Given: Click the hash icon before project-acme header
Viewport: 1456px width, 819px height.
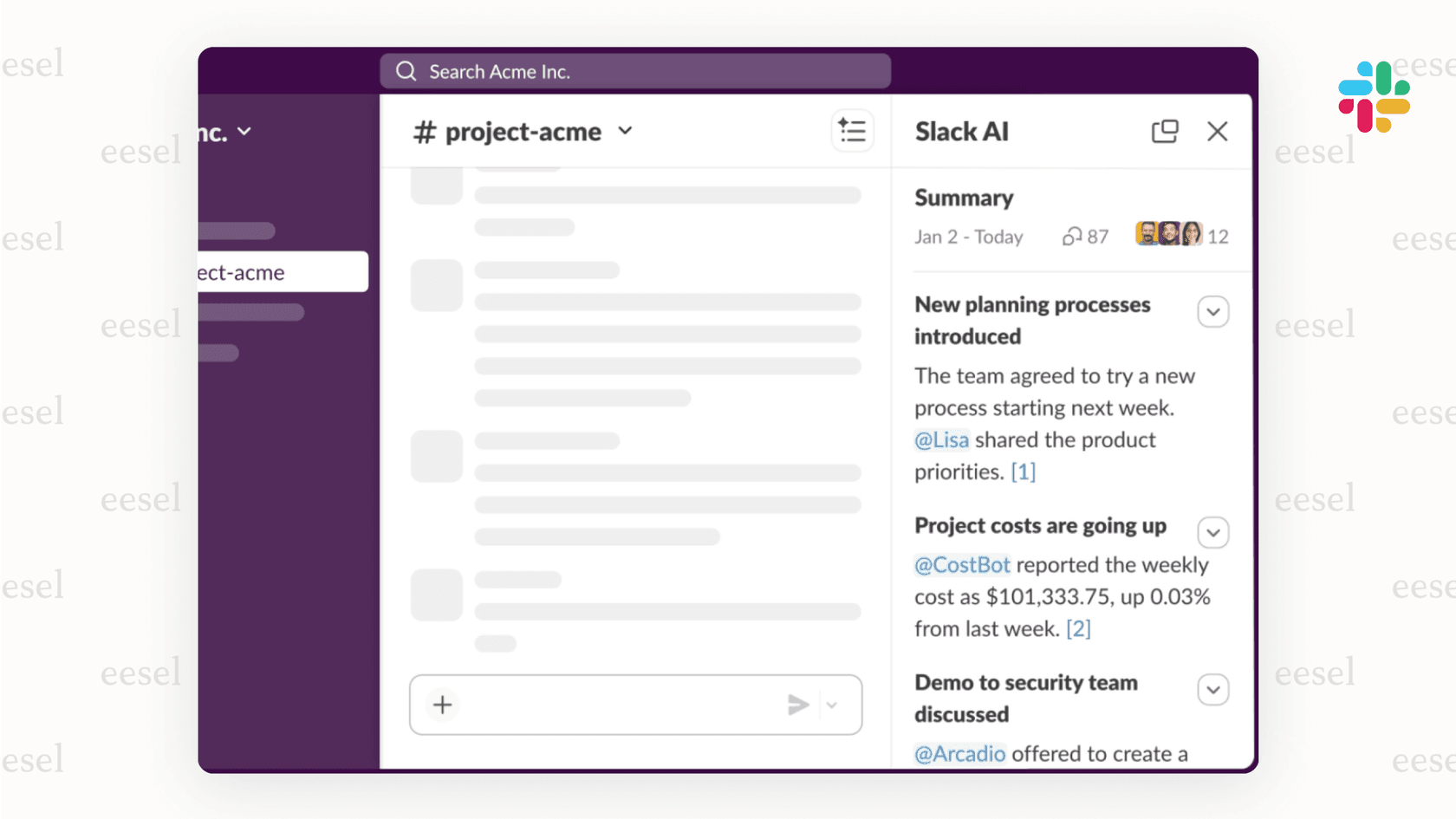Looking at the screenshot, I should click(424, 132).
